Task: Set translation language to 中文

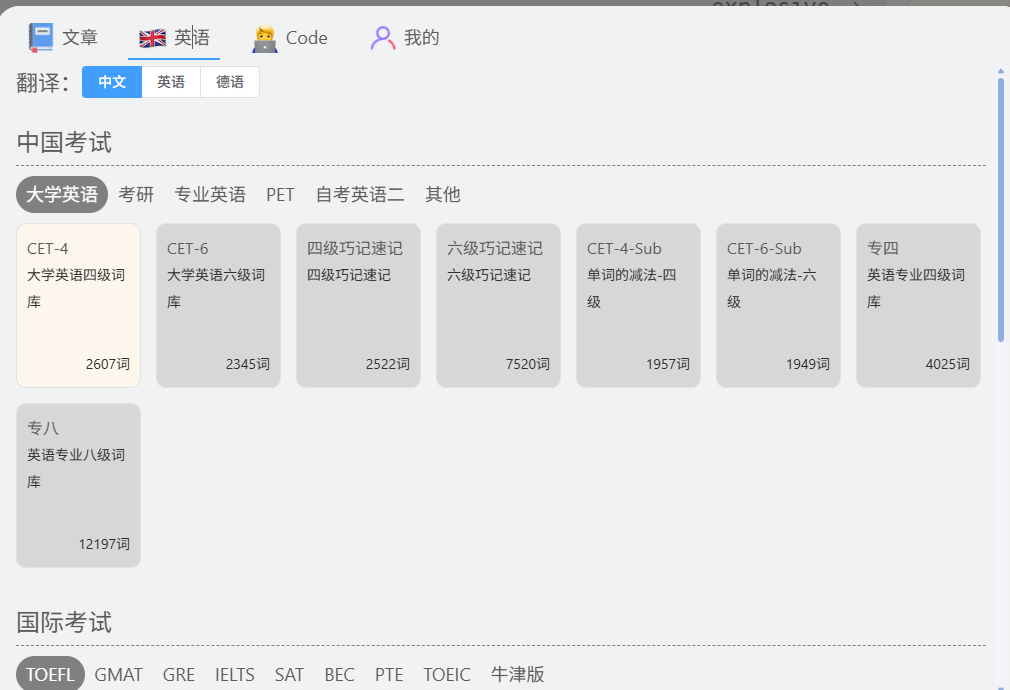Action: coord(112,82)
